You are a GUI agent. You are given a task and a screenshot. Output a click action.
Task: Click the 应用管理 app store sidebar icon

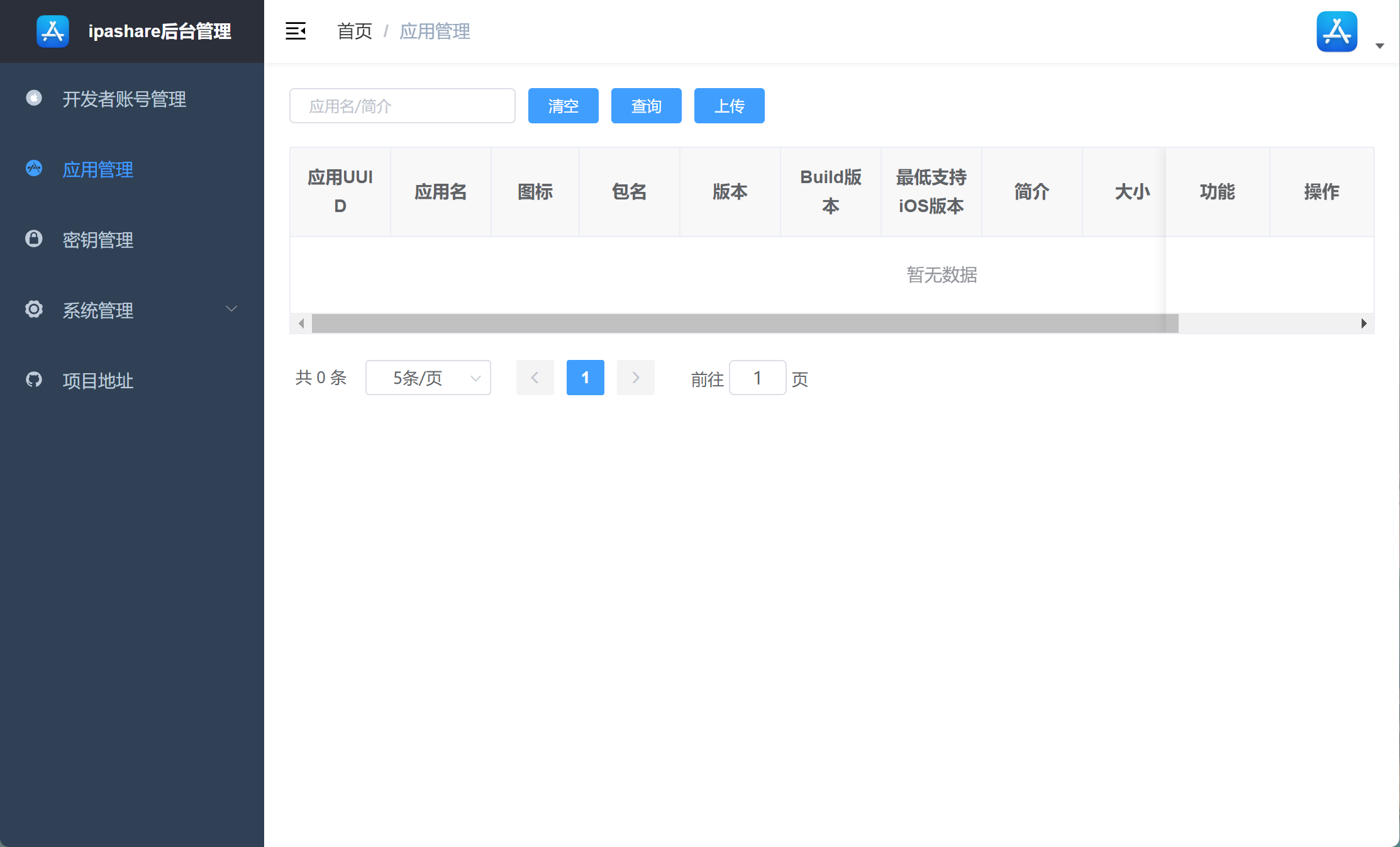(34, 169)
